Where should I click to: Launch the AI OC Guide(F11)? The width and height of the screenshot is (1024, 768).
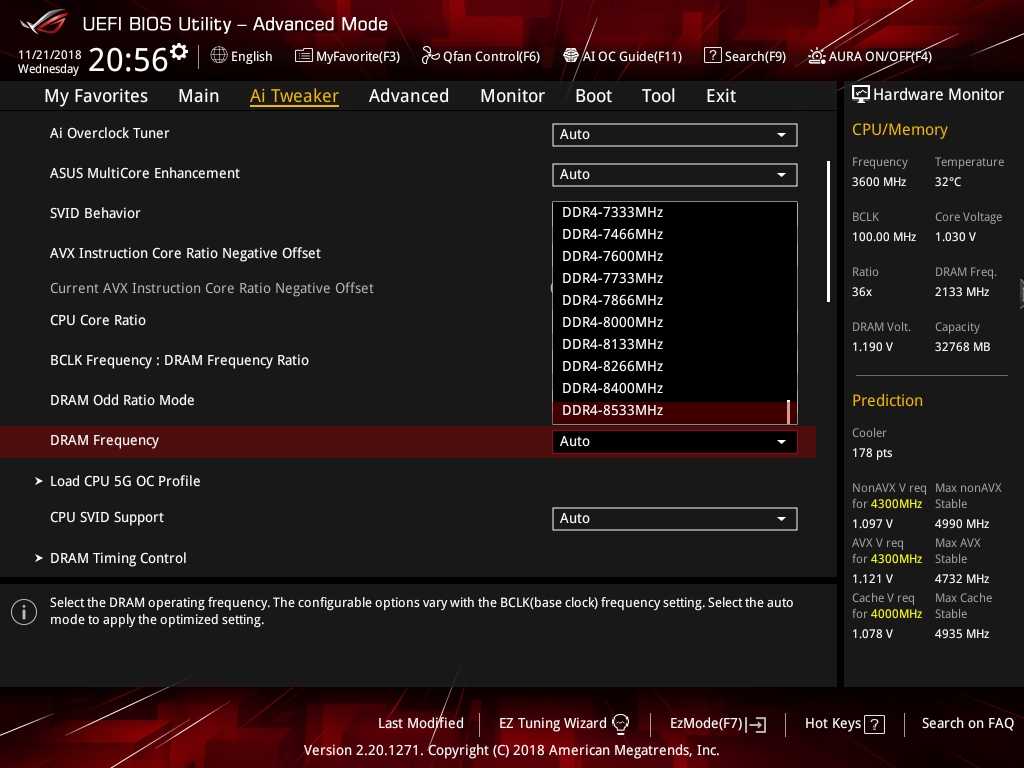[x=571, y=56]
